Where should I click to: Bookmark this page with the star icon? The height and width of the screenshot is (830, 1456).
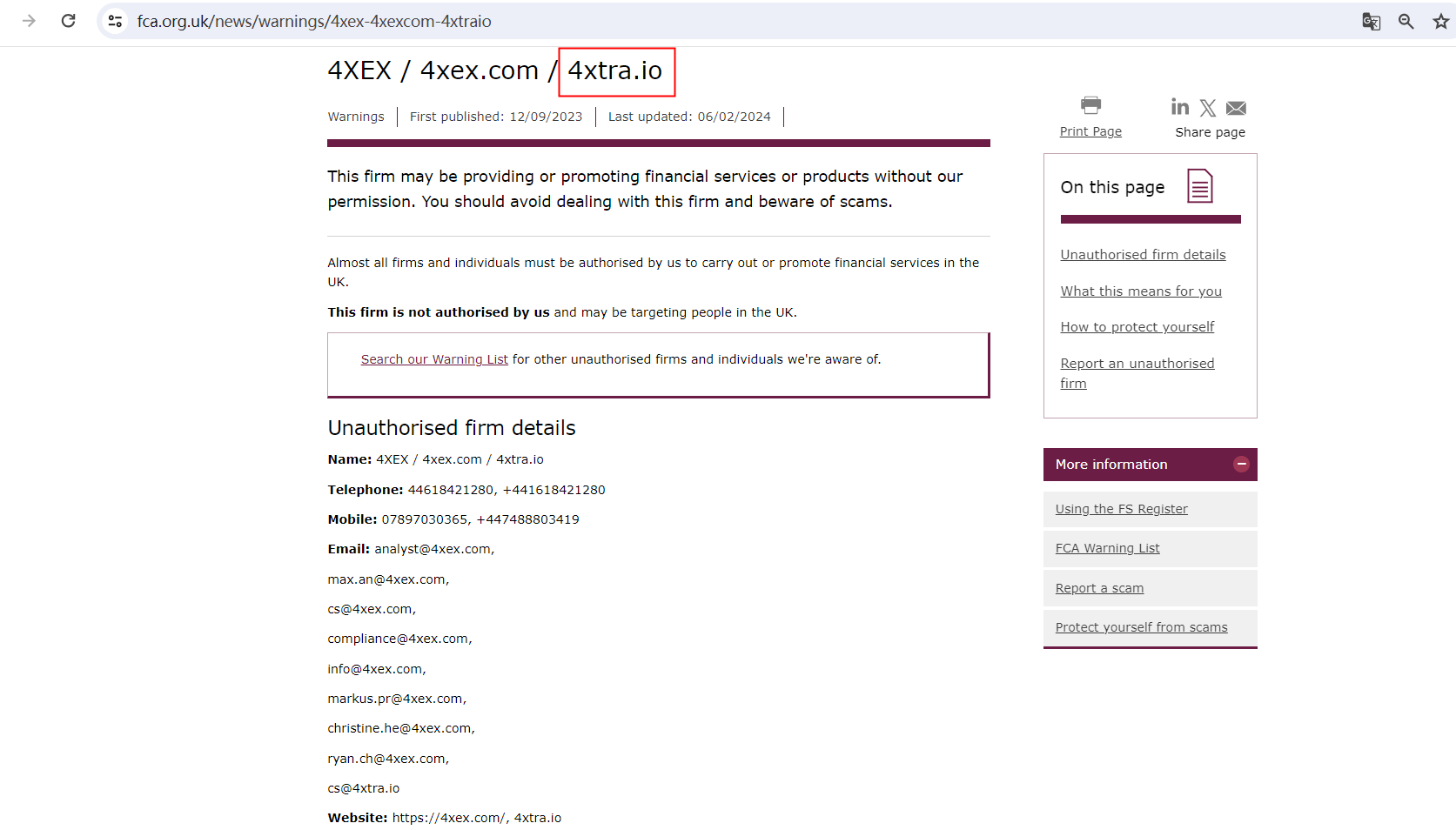(x=1440, y=21)
